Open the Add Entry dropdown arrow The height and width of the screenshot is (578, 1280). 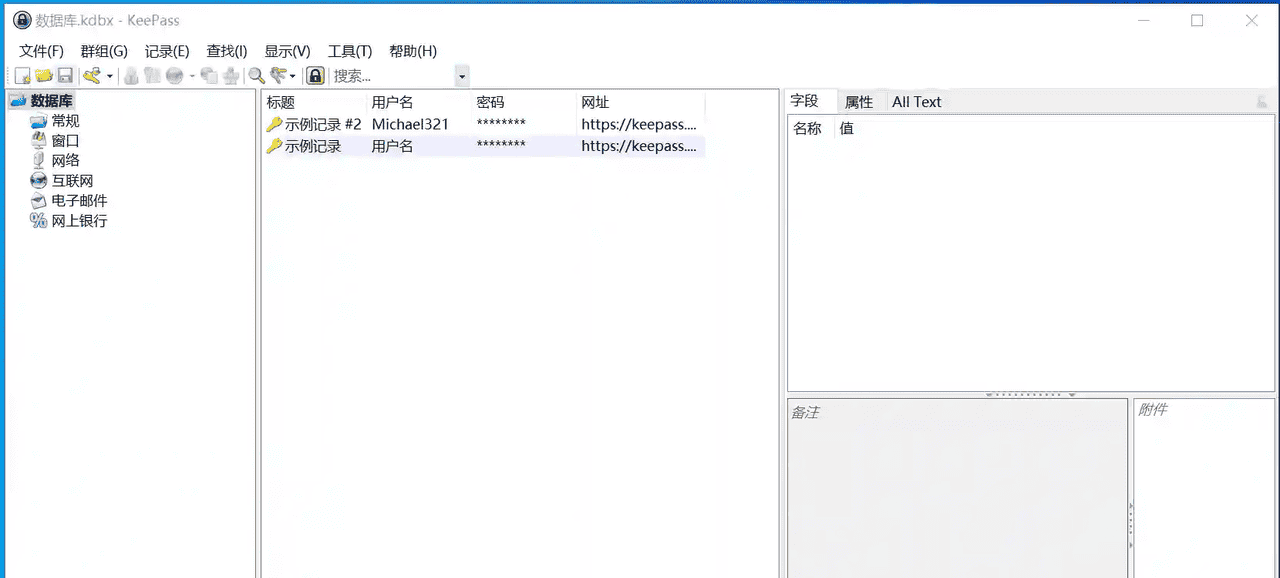292,75
